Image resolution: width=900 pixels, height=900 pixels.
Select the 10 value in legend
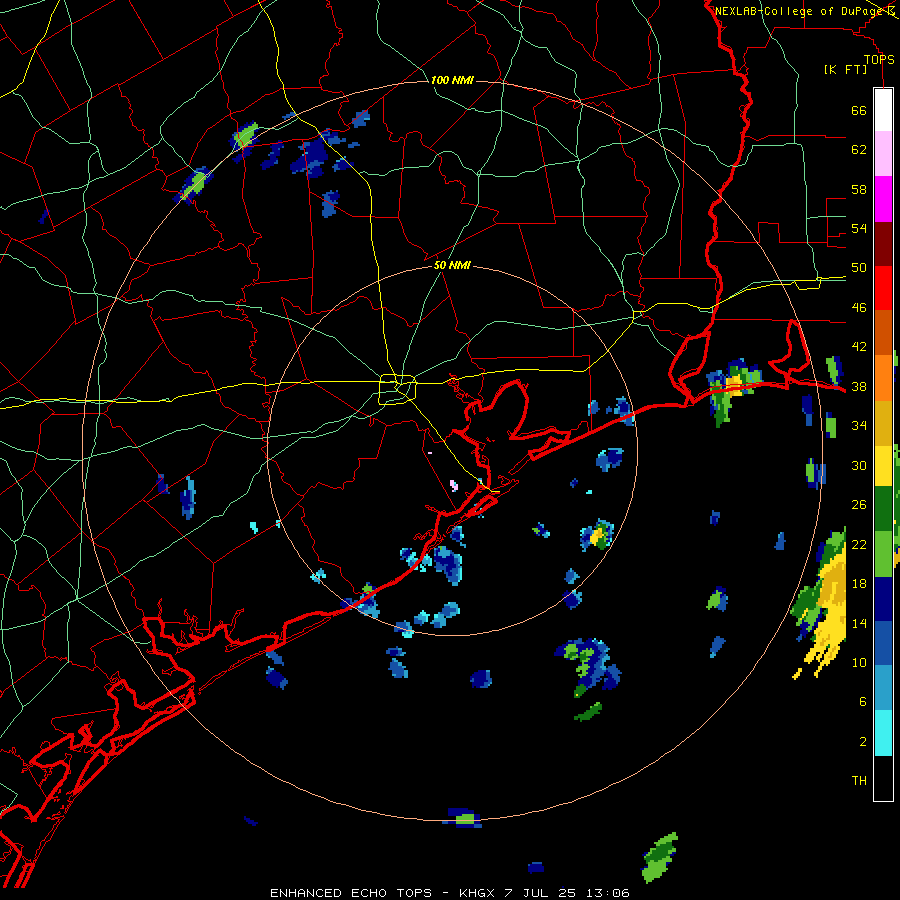(859, 662)
